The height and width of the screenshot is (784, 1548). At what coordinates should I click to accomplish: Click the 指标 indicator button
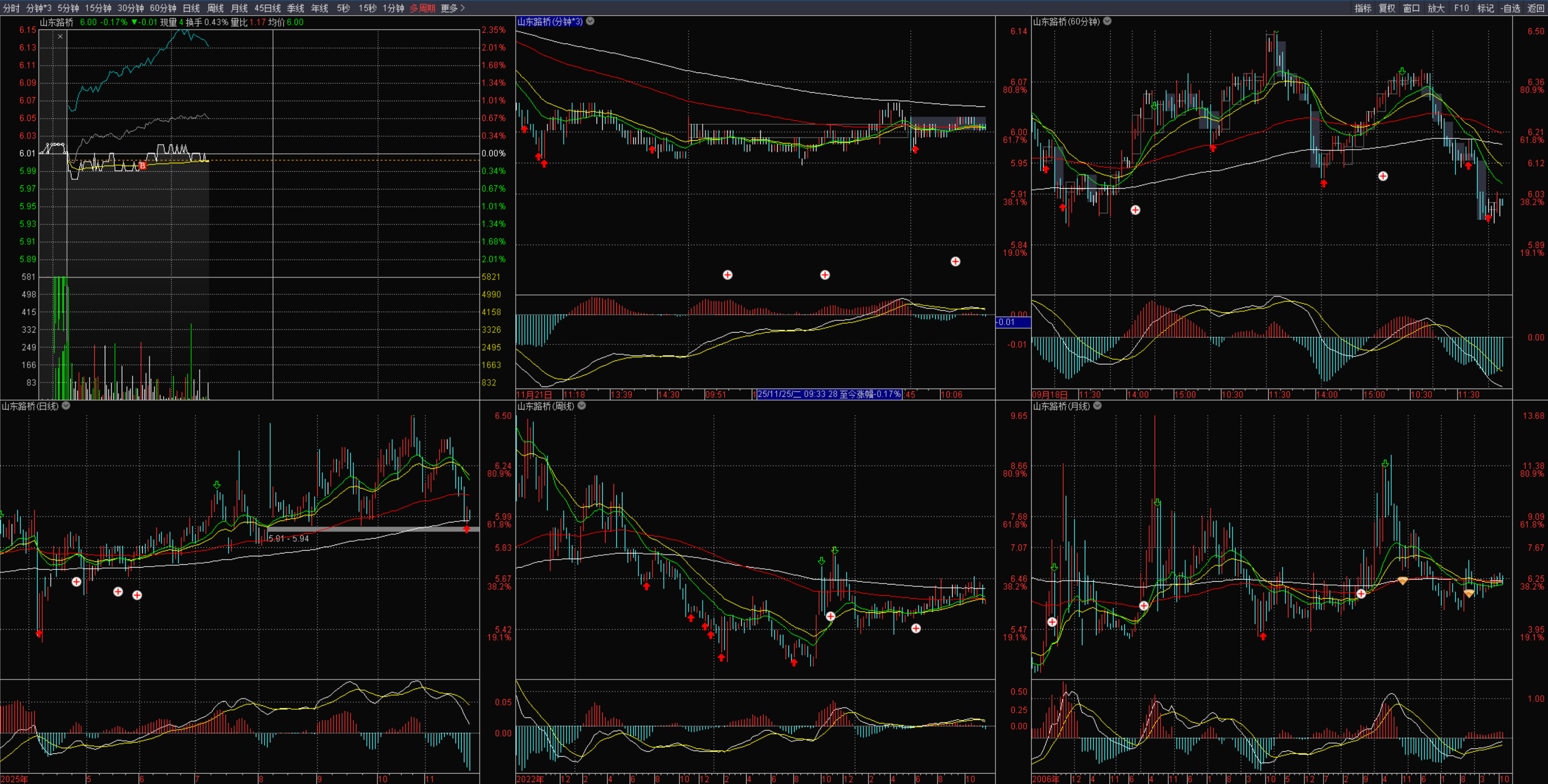click(x=1362, y=8)
